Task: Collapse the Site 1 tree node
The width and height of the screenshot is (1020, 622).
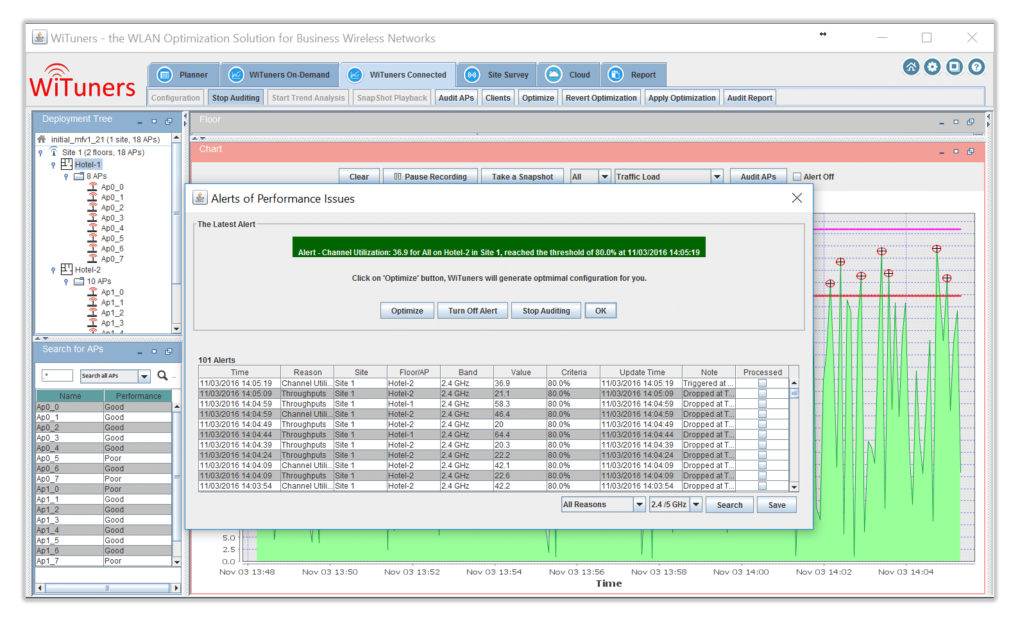Action: [41, 153]
